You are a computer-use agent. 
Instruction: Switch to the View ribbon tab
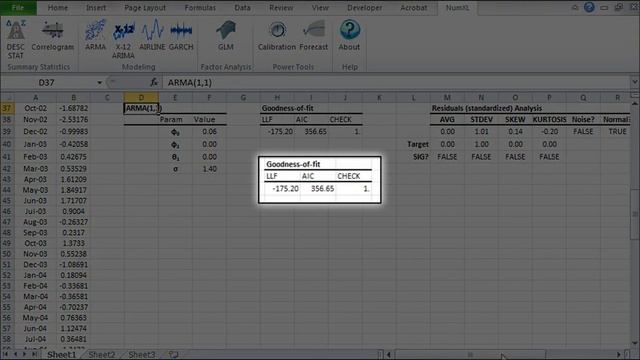320,7
